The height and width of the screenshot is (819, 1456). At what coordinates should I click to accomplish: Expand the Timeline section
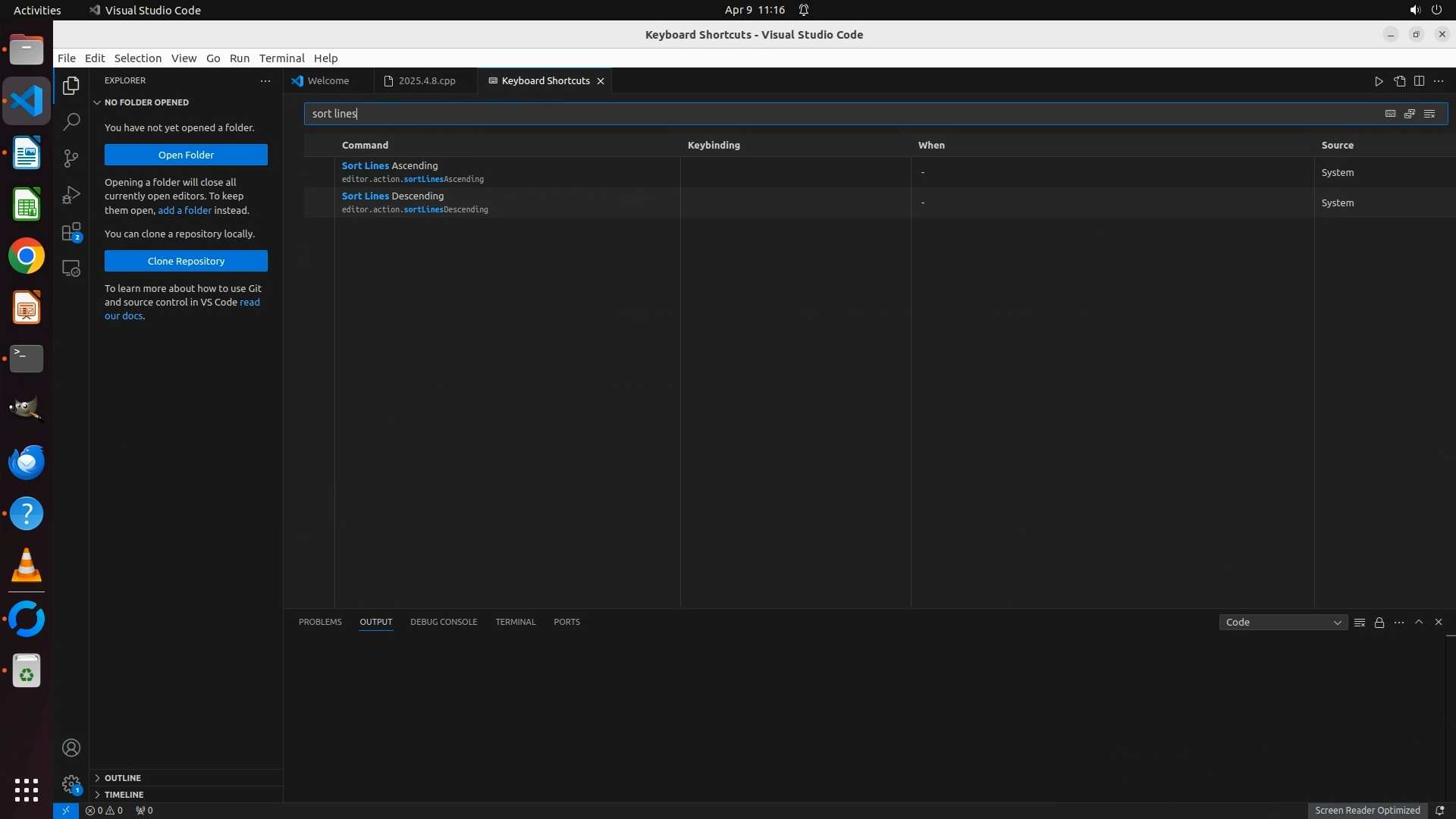pyautogui.click(x=124, y=795)
